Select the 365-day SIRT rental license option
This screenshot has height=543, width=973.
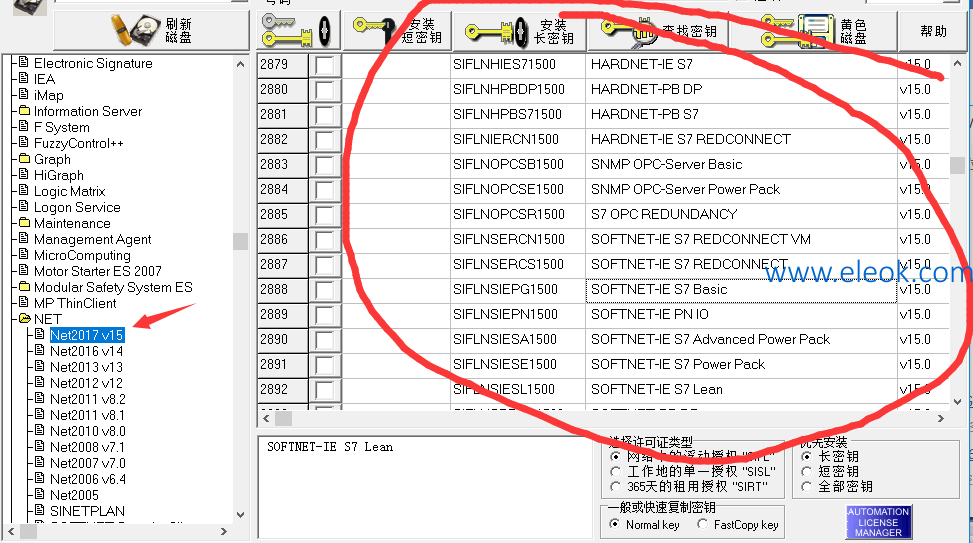coord(616,487)
